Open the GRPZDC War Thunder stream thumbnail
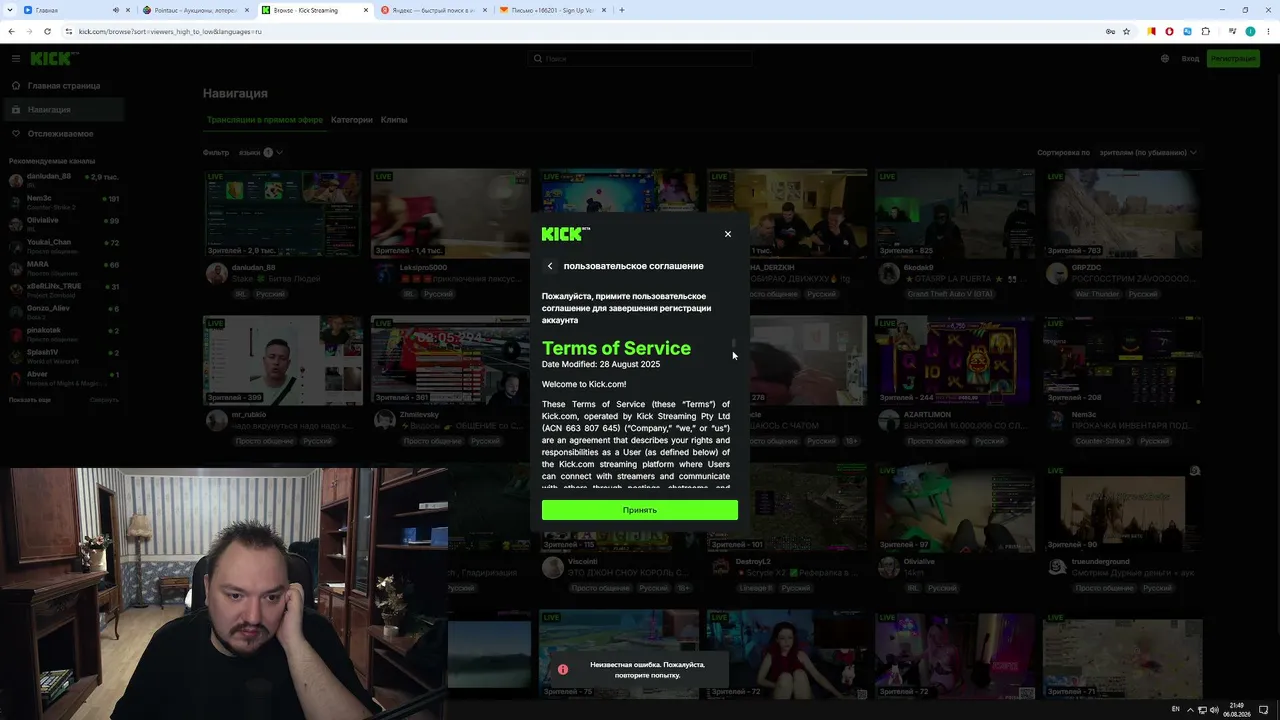 (x=1123, y=213)
